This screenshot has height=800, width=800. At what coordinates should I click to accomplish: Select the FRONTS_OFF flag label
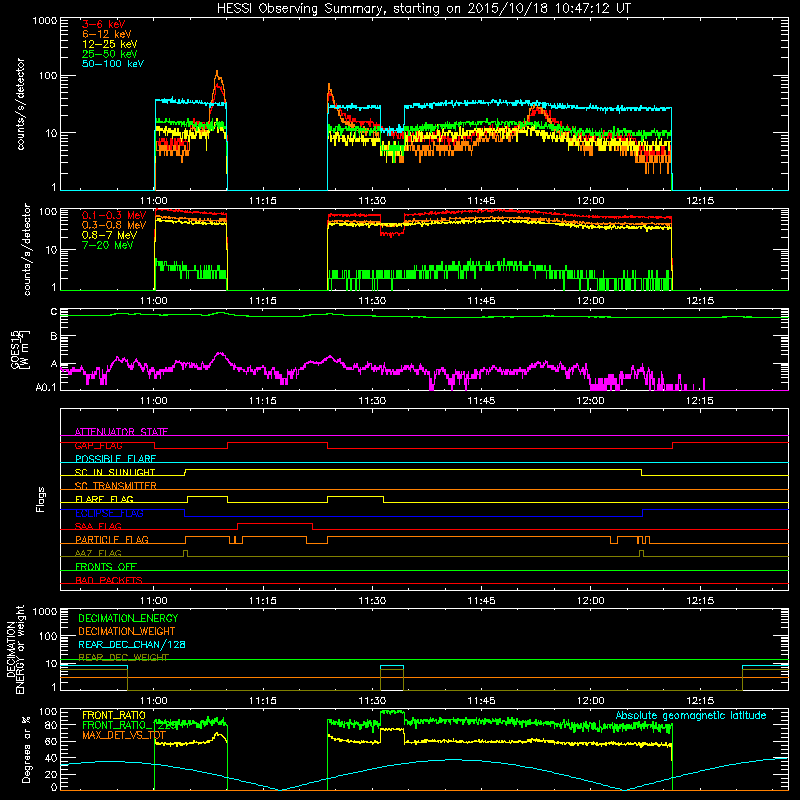tap(106, 566)
